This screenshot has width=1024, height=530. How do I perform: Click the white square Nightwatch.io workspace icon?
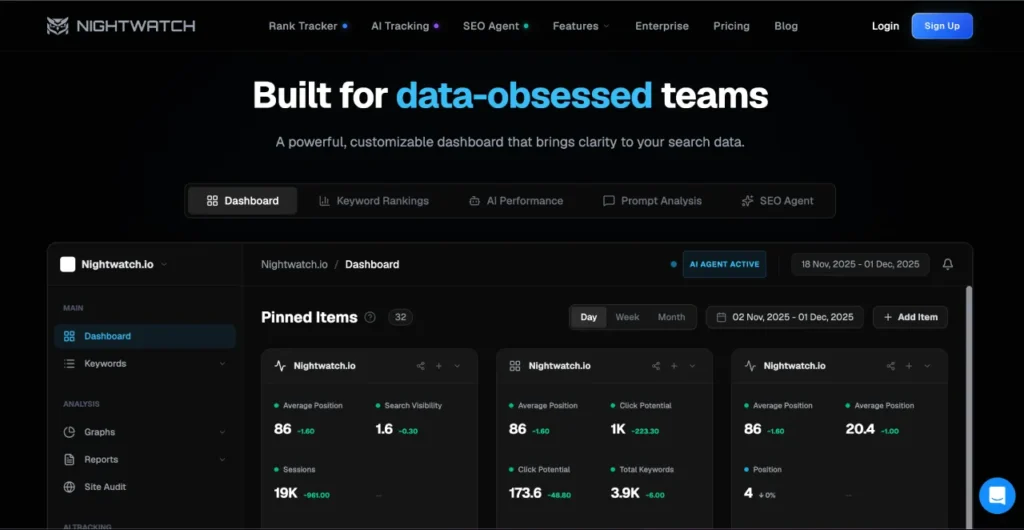coord(67,264)
